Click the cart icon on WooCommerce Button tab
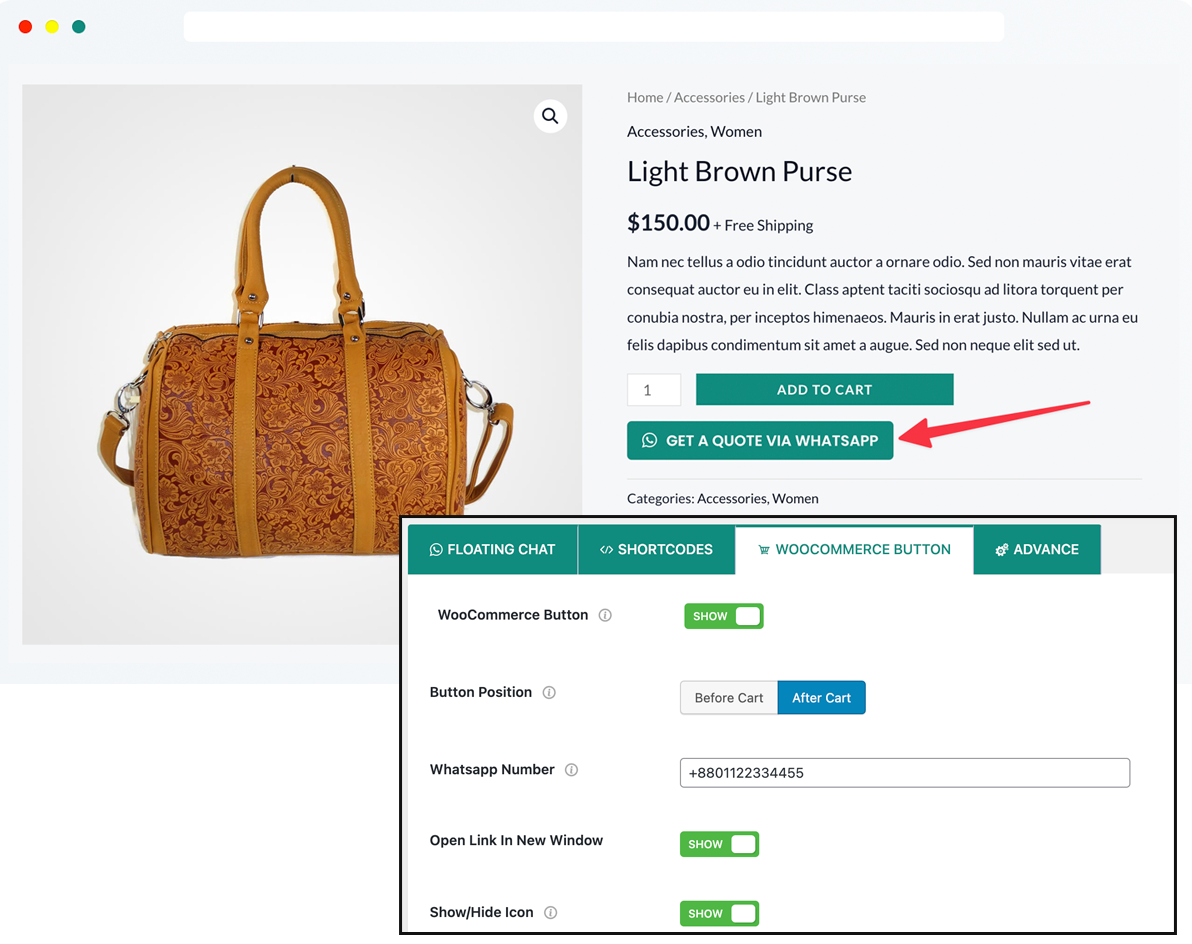The height and width of the screenshot is (944, 1192). (x=765, y=548)
